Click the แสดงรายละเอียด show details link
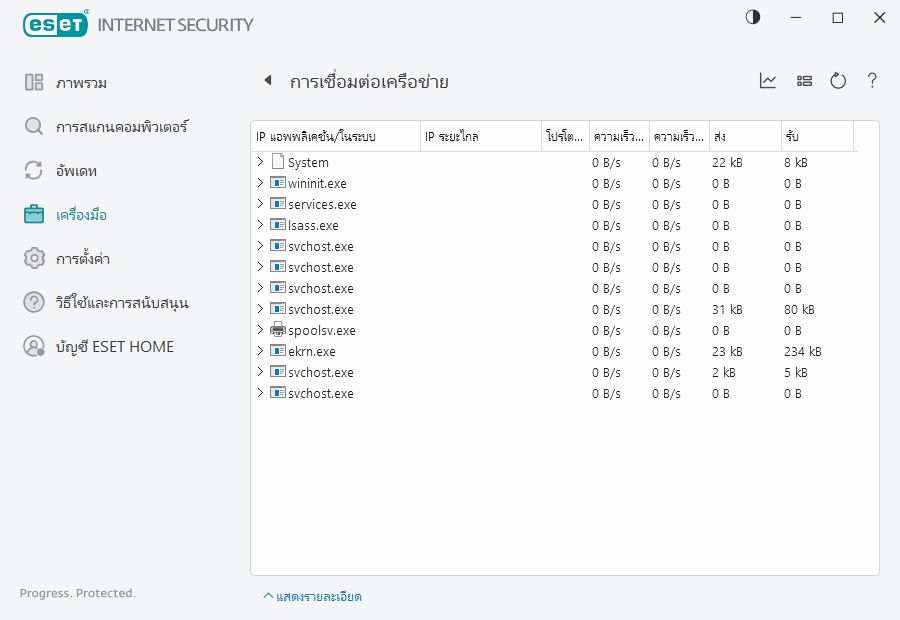The width and height of the screenshot is (900, 620). [x=312, y=597]
